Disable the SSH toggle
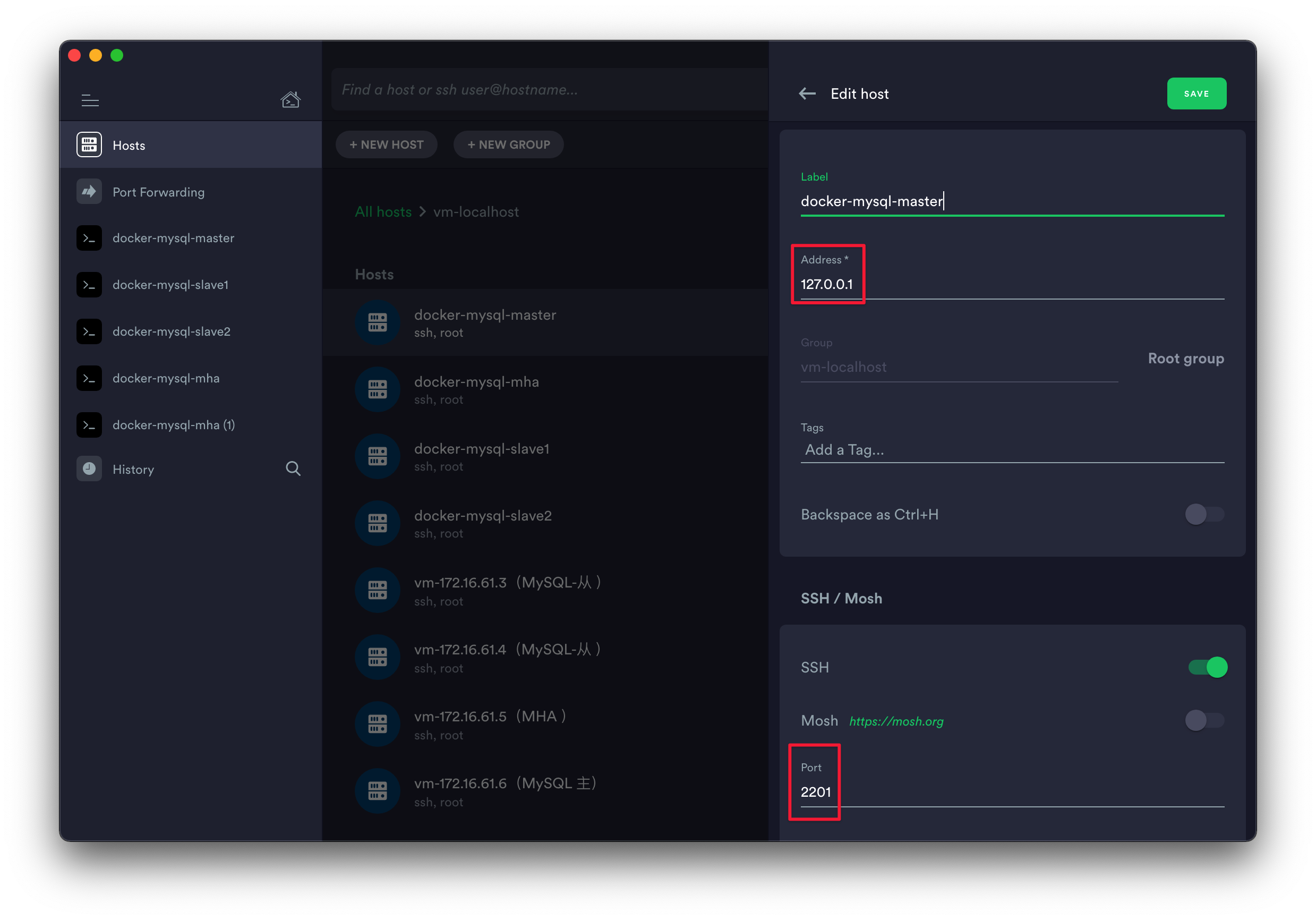Image resolution: width=1316 pixels, height=920 pixels. [x=1207, y=668]
